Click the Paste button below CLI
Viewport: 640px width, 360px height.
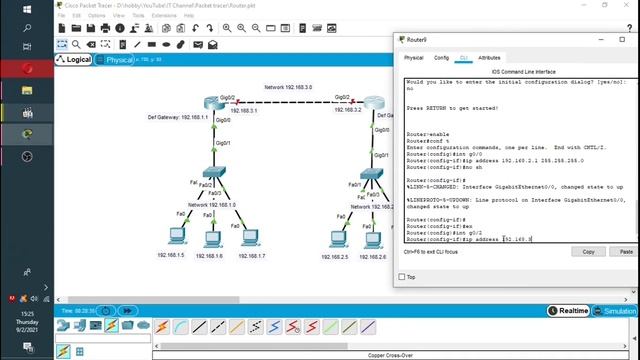(624, 252)
